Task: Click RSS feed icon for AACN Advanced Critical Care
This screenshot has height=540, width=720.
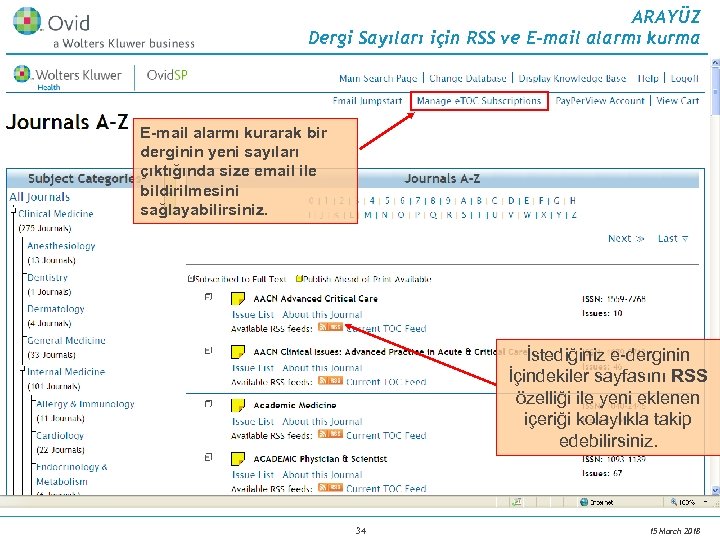Action: coord(330,327)
